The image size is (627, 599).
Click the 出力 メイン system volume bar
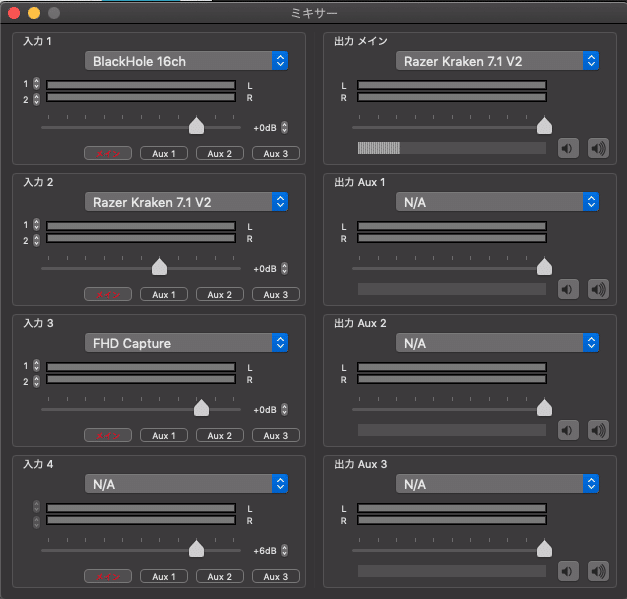pyautogui.click(x=452, y=148)
